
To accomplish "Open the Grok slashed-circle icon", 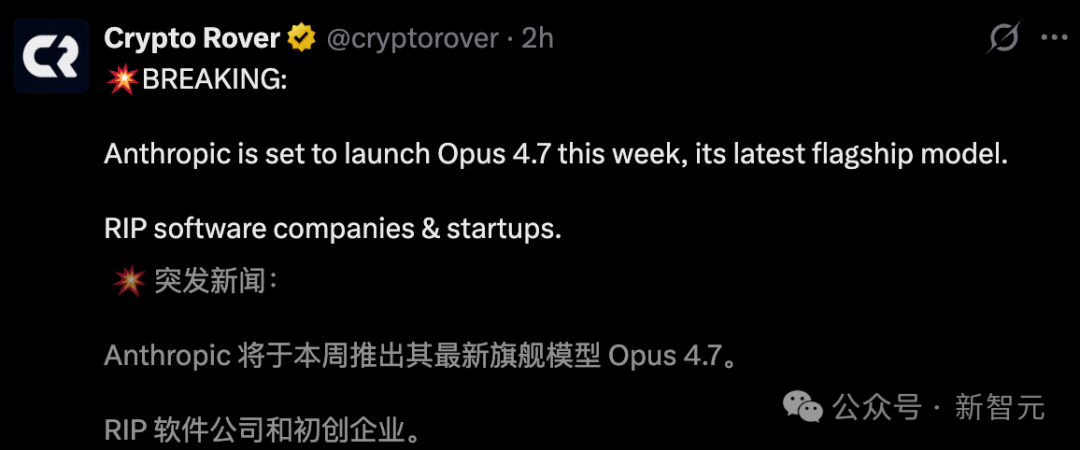I will (1003, 39).
